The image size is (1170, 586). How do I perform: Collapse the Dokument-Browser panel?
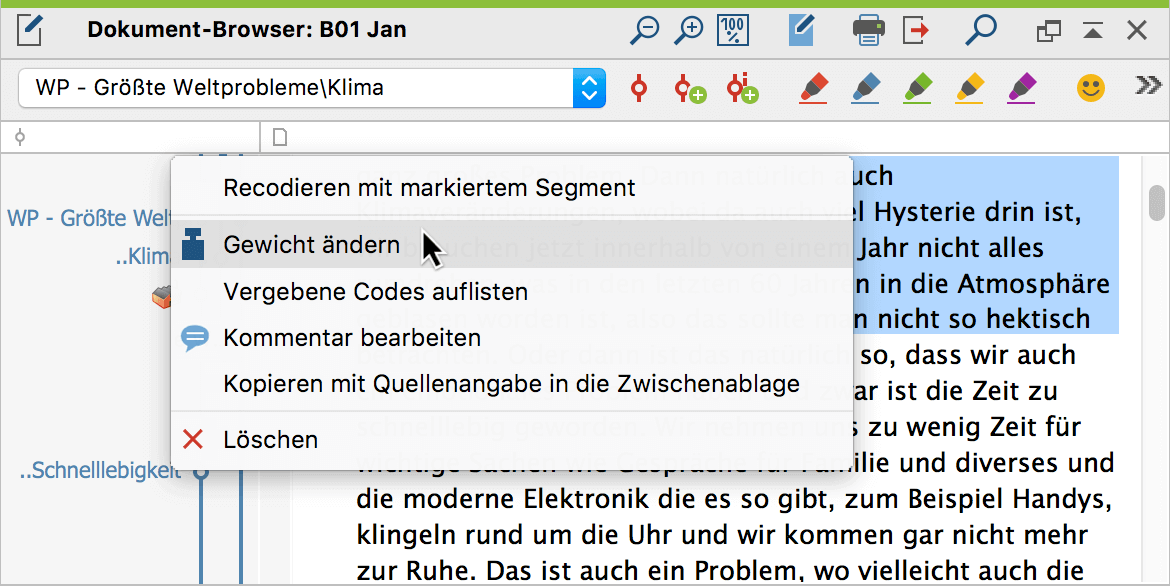click(1093, 31)
